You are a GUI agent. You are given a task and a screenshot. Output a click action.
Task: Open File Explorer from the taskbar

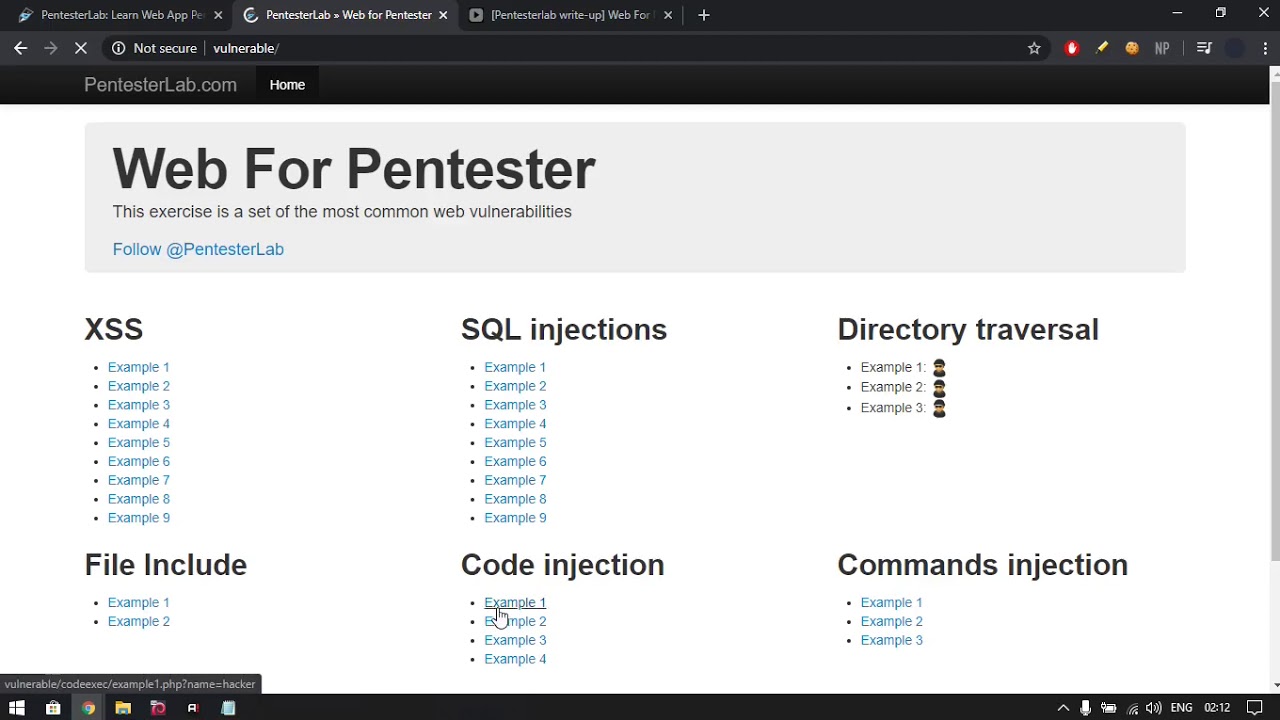pyautogui.click(x=123, y=708)
